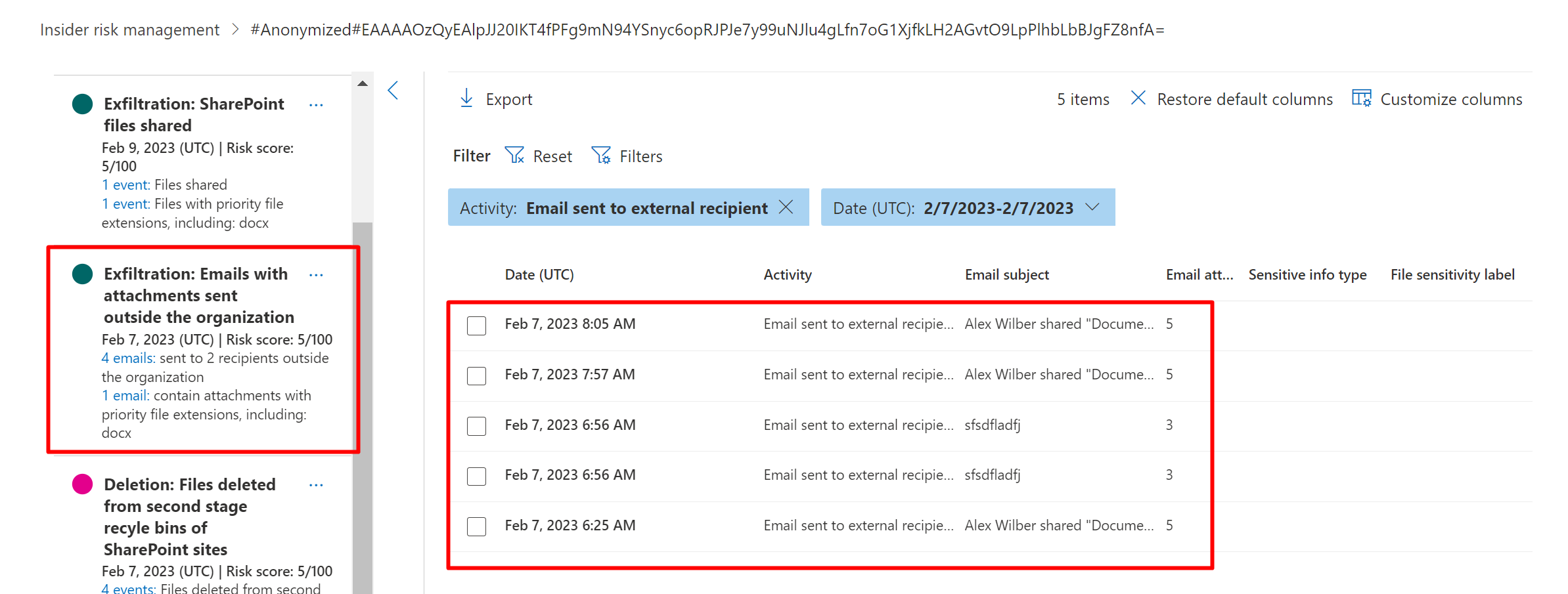Sort by the Activity column header
1568x594 pixels.
[x=787, y=275]
